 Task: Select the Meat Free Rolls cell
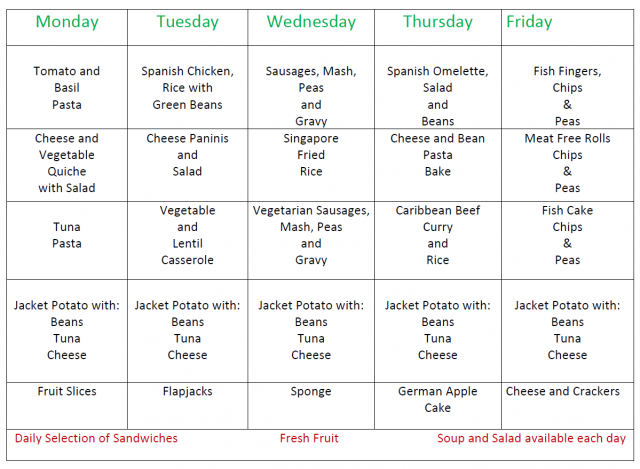tap(567, 163)
